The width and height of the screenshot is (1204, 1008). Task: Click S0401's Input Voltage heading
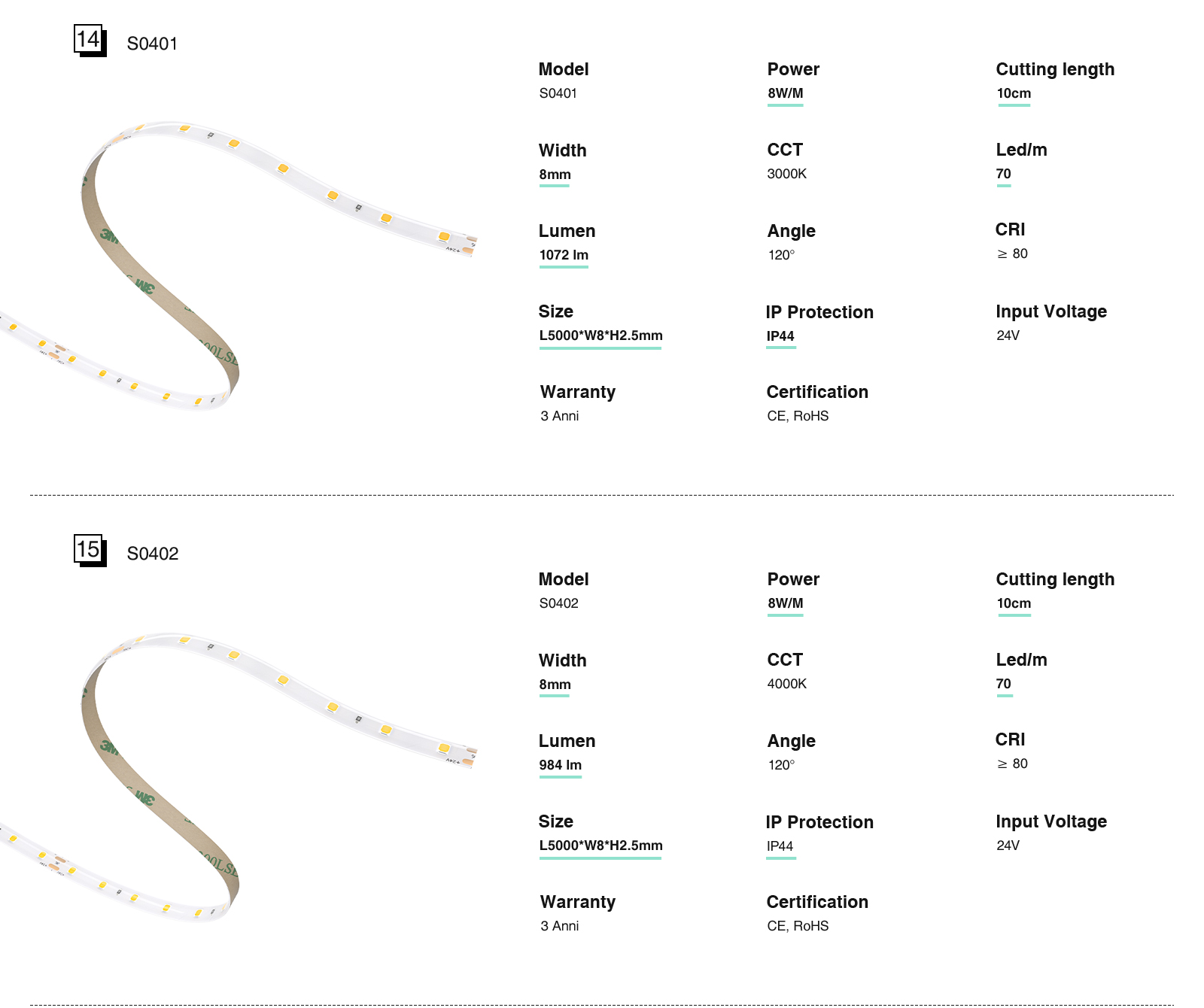coord(1050,311)
